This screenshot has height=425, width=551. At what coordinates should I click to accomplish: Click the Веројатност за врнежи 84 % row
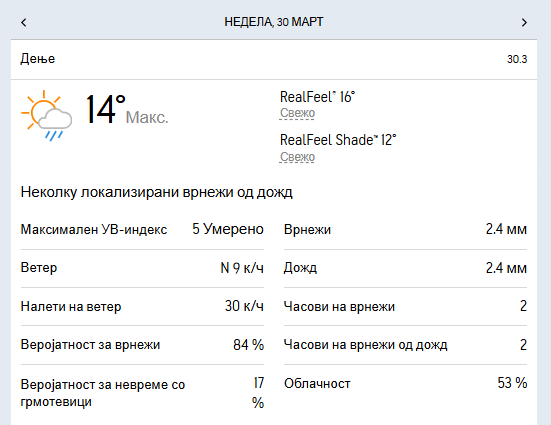click(142, 345)
